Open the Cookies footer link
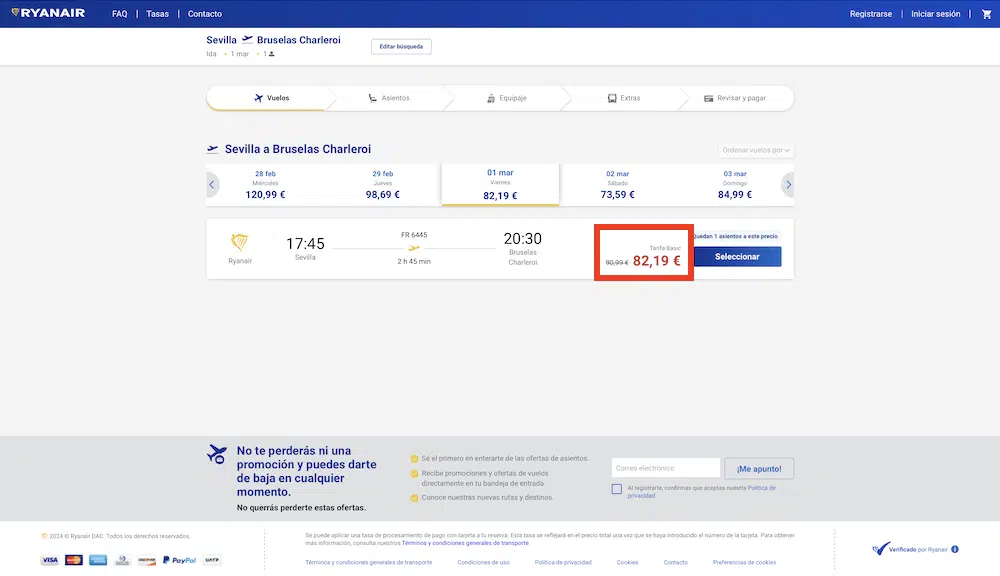The width and height of the screenshot is (1000, 576). tap(627, 563)
